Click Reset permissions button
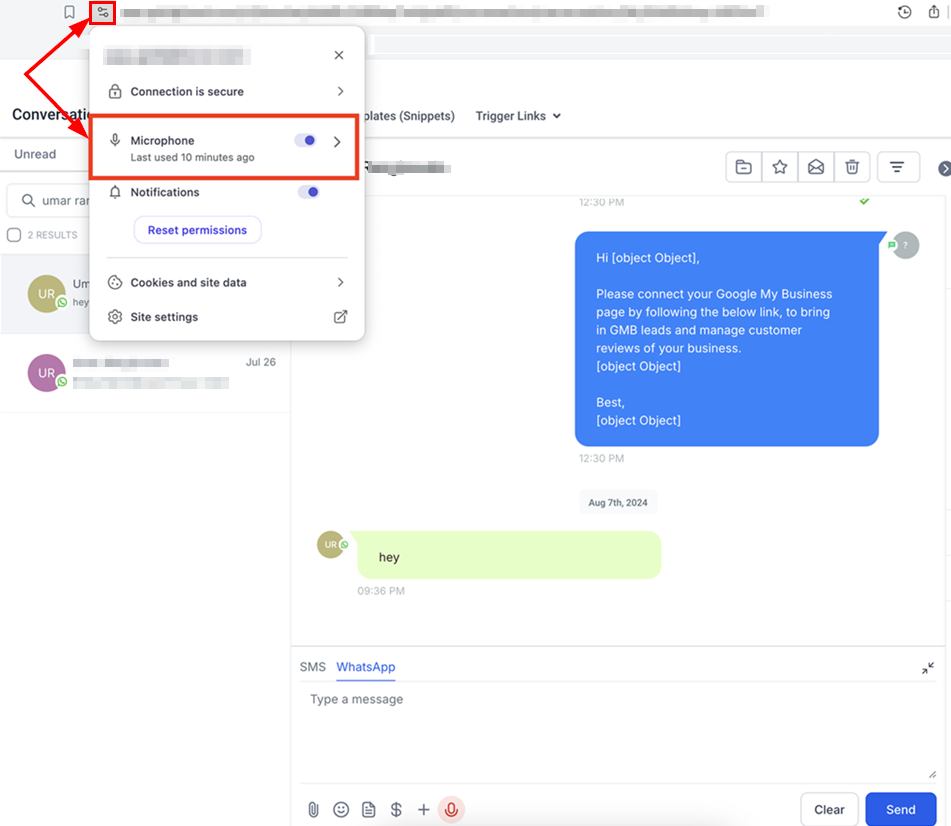Viewport: 951px width, 826px height. (198, 230)
